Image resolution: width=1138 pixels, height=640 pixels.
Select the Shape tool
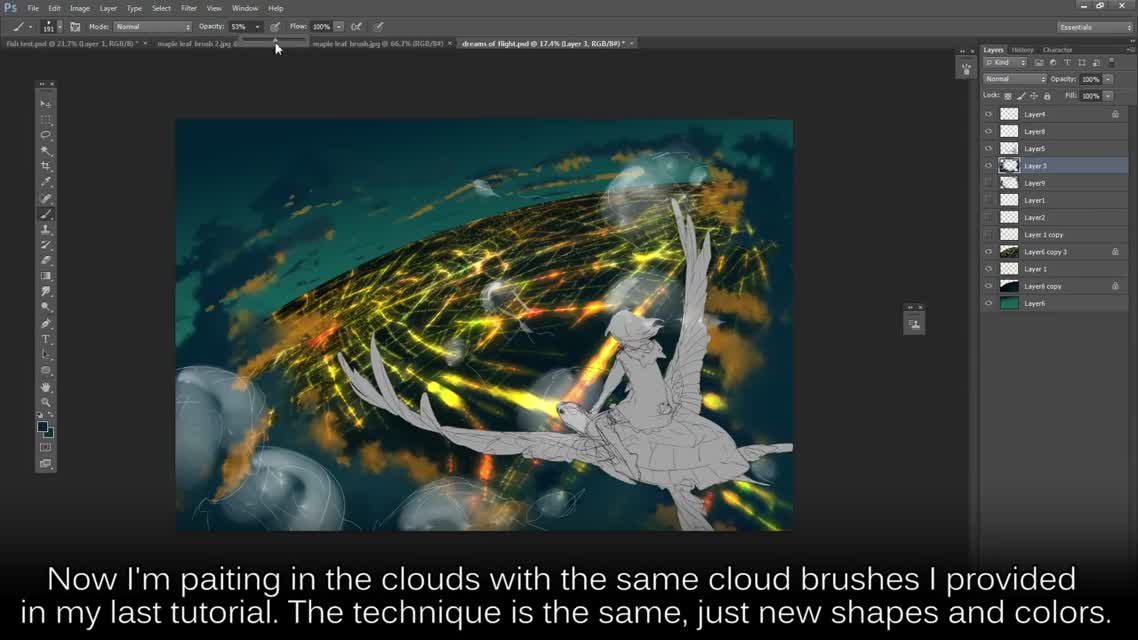(46, 371)
